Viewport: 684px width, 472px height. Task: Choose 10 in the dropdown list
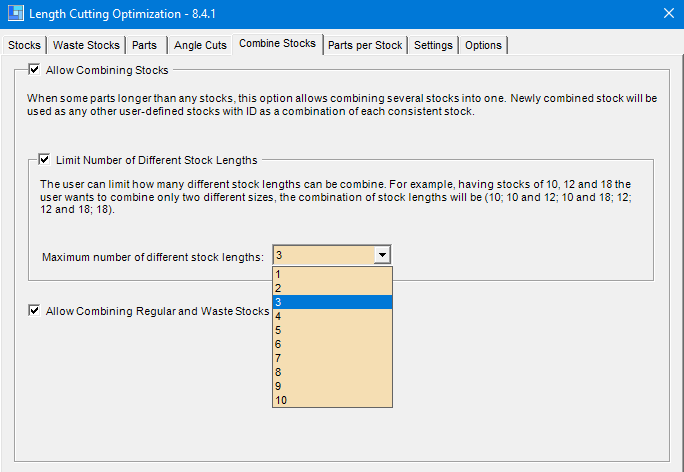(332, 400)
